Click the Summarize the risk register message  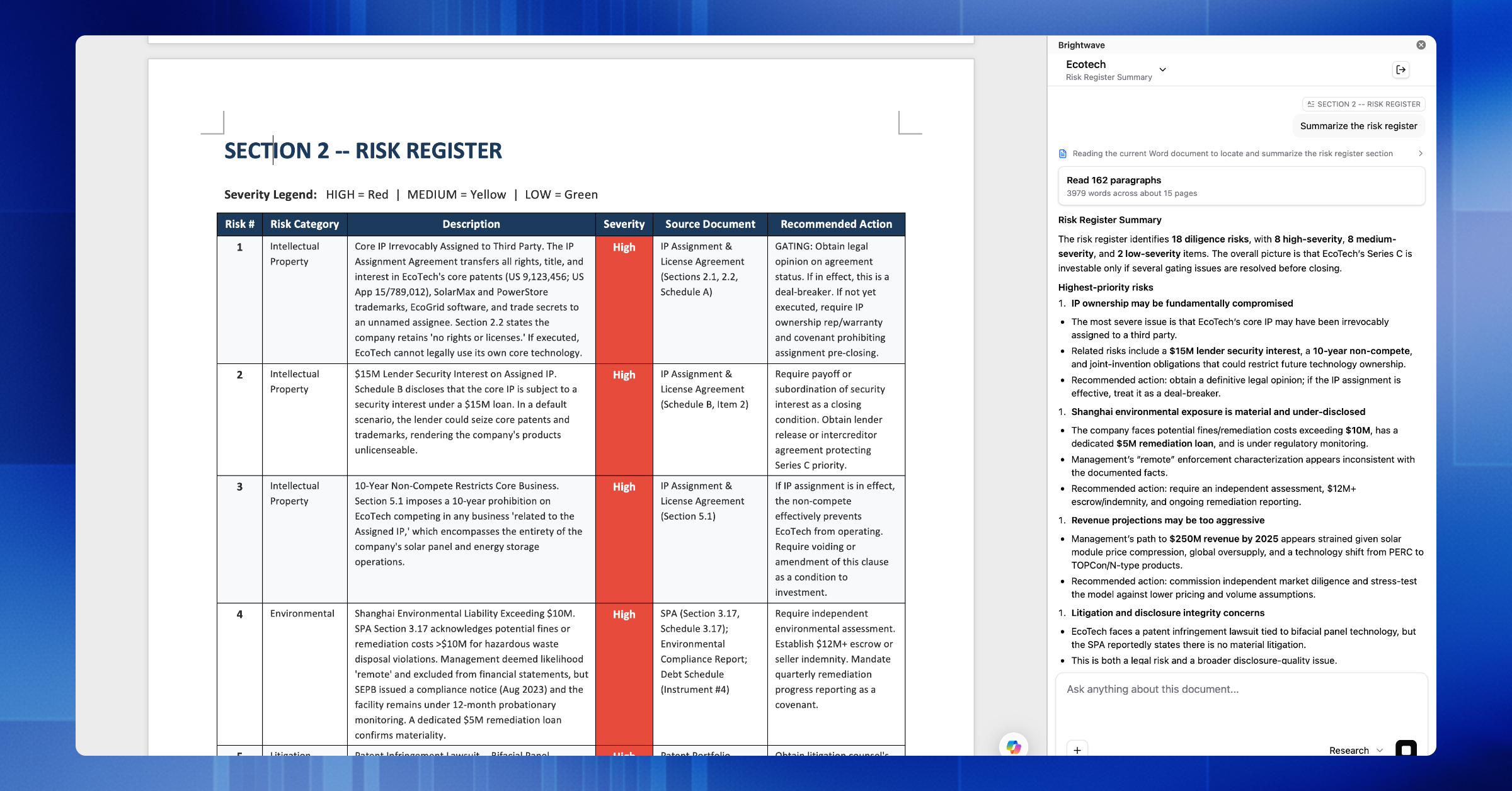[x=1358, y=126]
